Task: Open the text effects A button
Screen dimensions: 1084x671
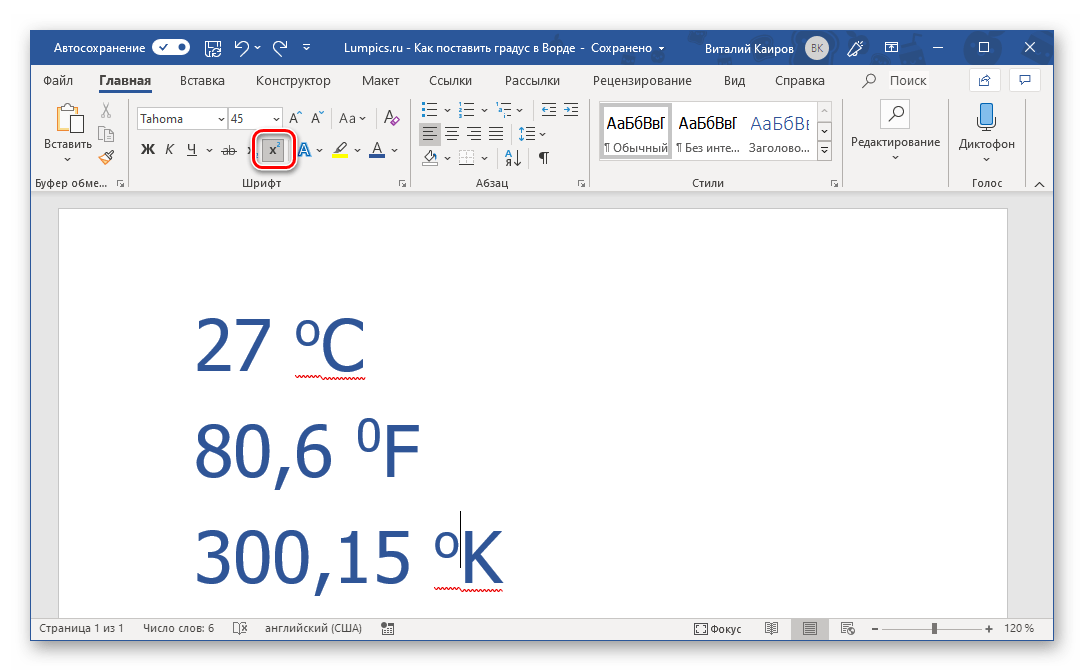Action: coord(305,150)
